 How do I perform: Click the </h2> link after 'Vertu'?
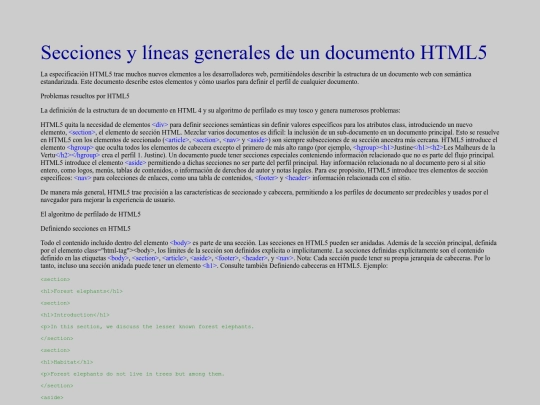(64, 155)
